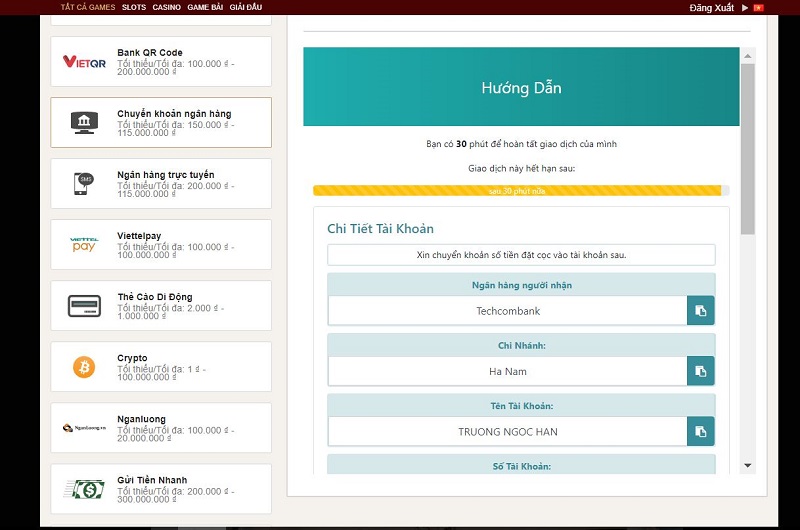Image resolution: width=800 pixels, height=530 pixels.
Task: Copy account name TRUONG NGOC HAN
Action: coord(701,431)
